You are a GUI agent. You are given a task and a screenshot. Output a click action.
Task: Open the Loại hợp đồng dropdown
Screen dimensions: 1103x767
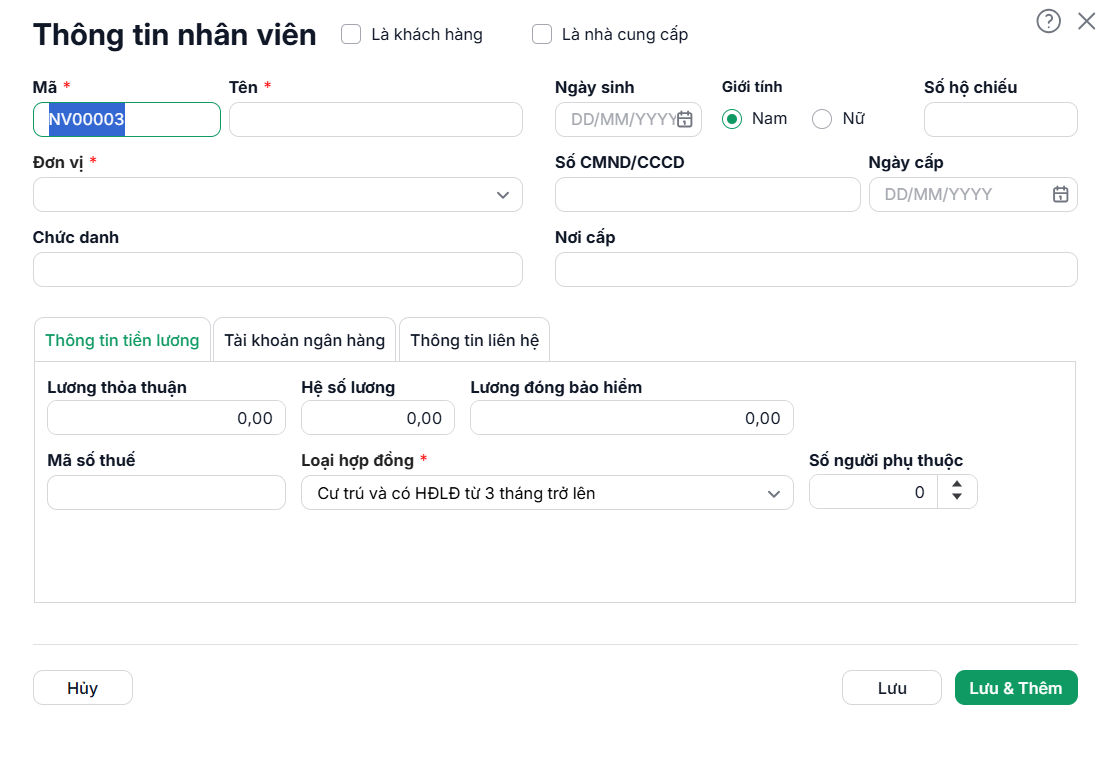547,493
